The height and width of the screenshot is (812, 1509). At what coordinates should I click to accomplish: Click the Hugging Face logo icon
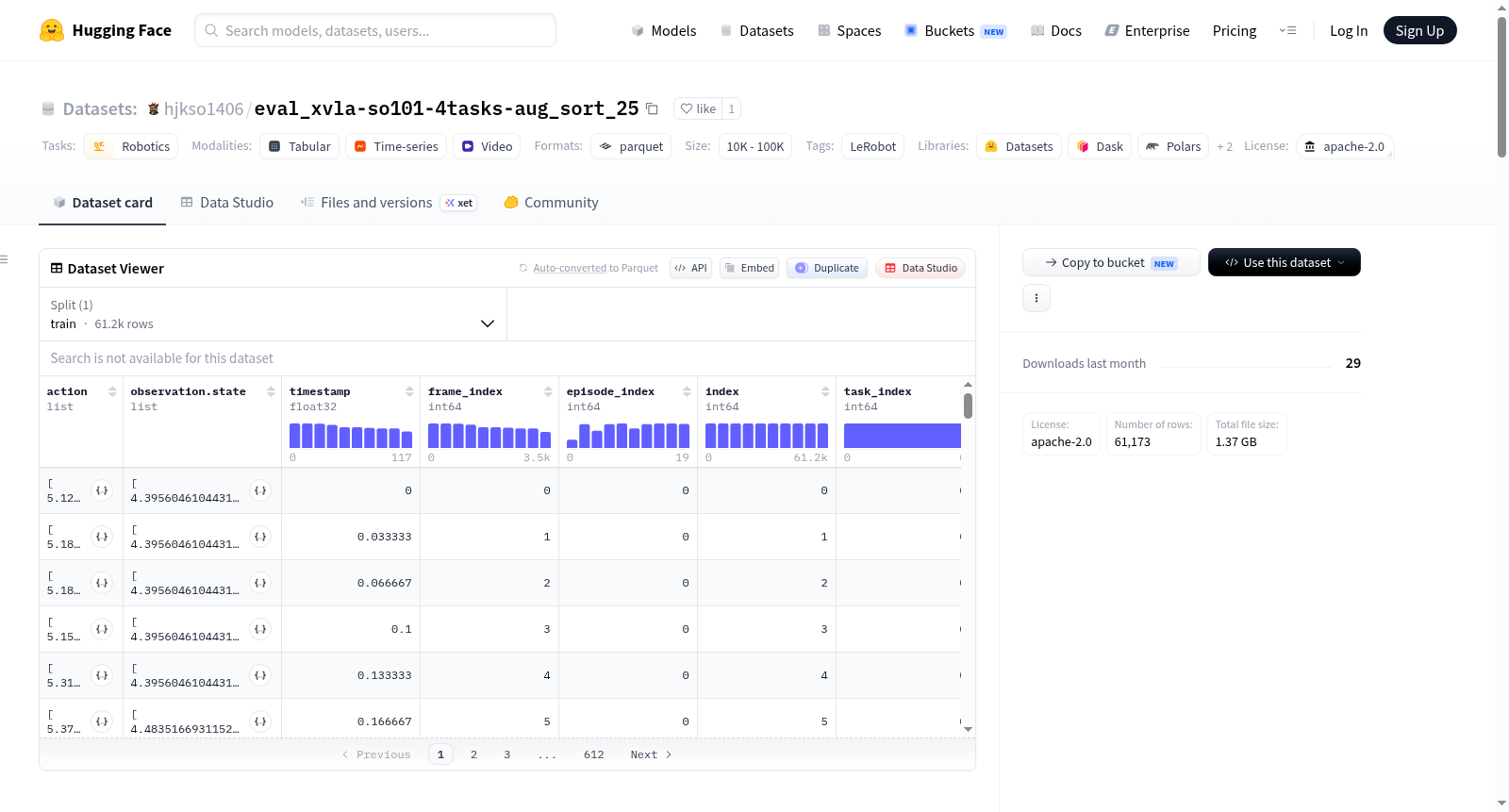[x=52, y=30]
